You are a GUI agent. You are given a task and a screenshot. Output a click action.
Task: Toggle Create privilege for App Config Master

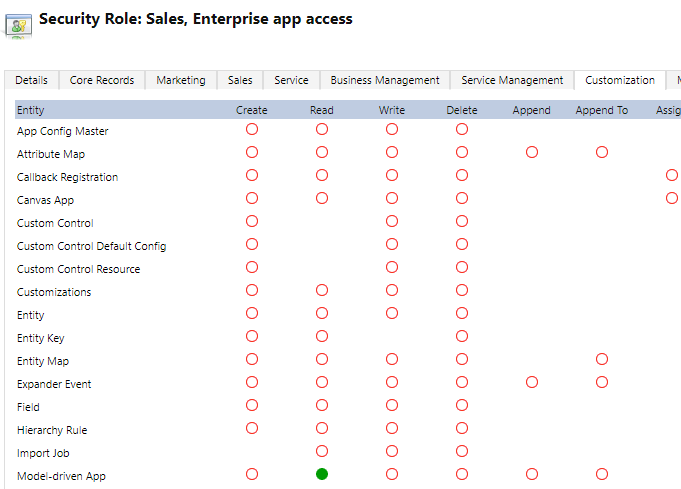(252, 130)
